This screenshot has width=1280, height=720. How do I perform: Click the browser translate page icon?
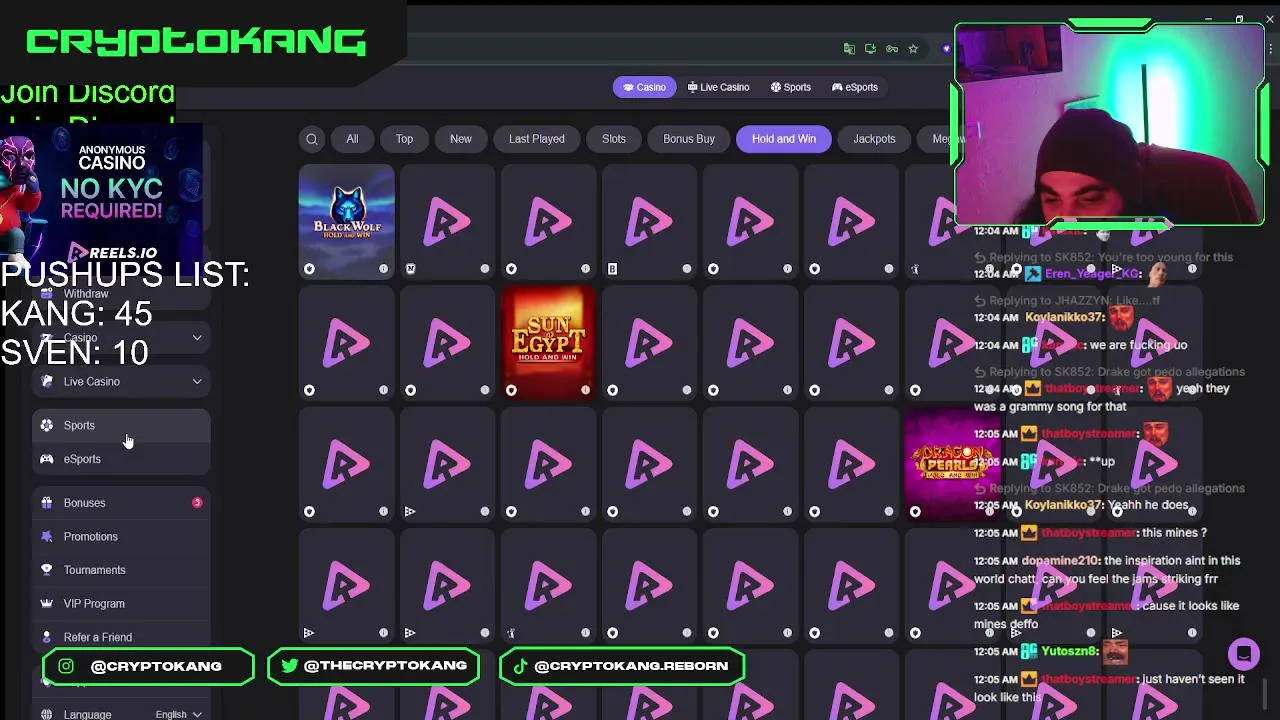pos(849,48)
